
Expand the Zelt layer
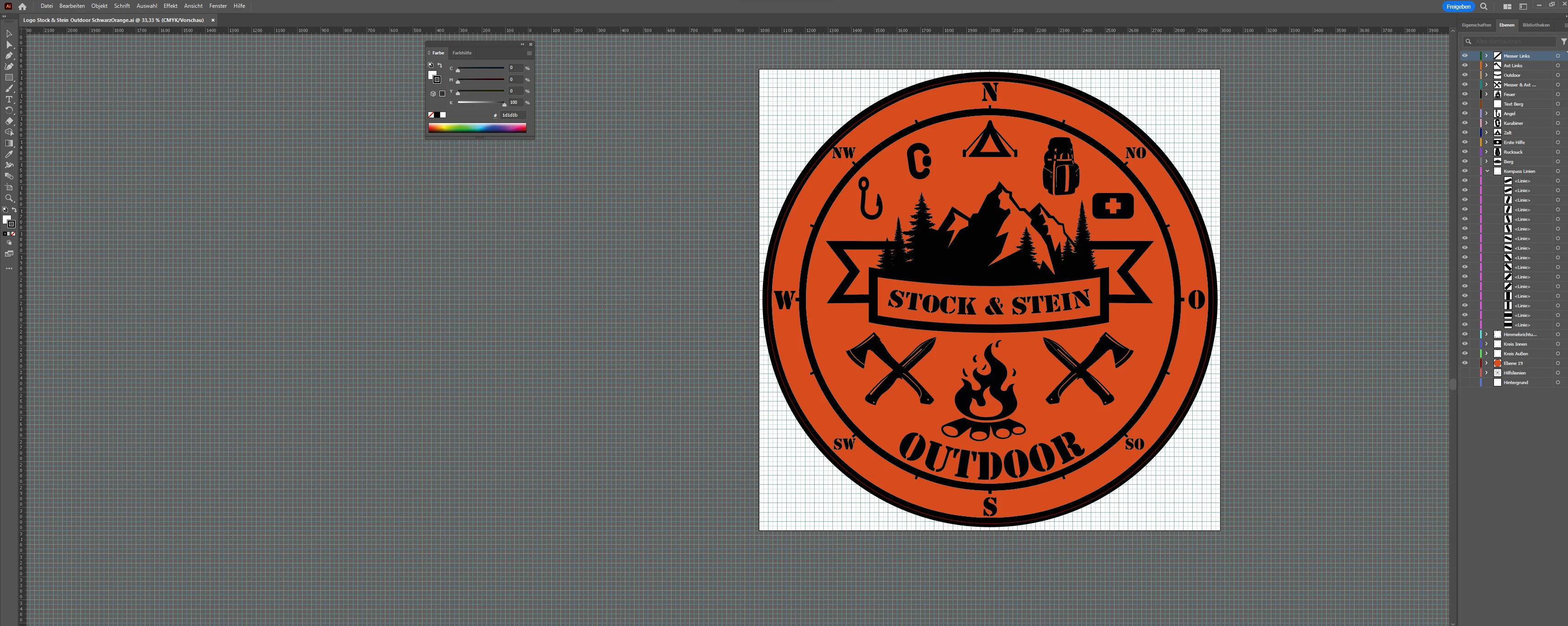(x=1487, y=133)
